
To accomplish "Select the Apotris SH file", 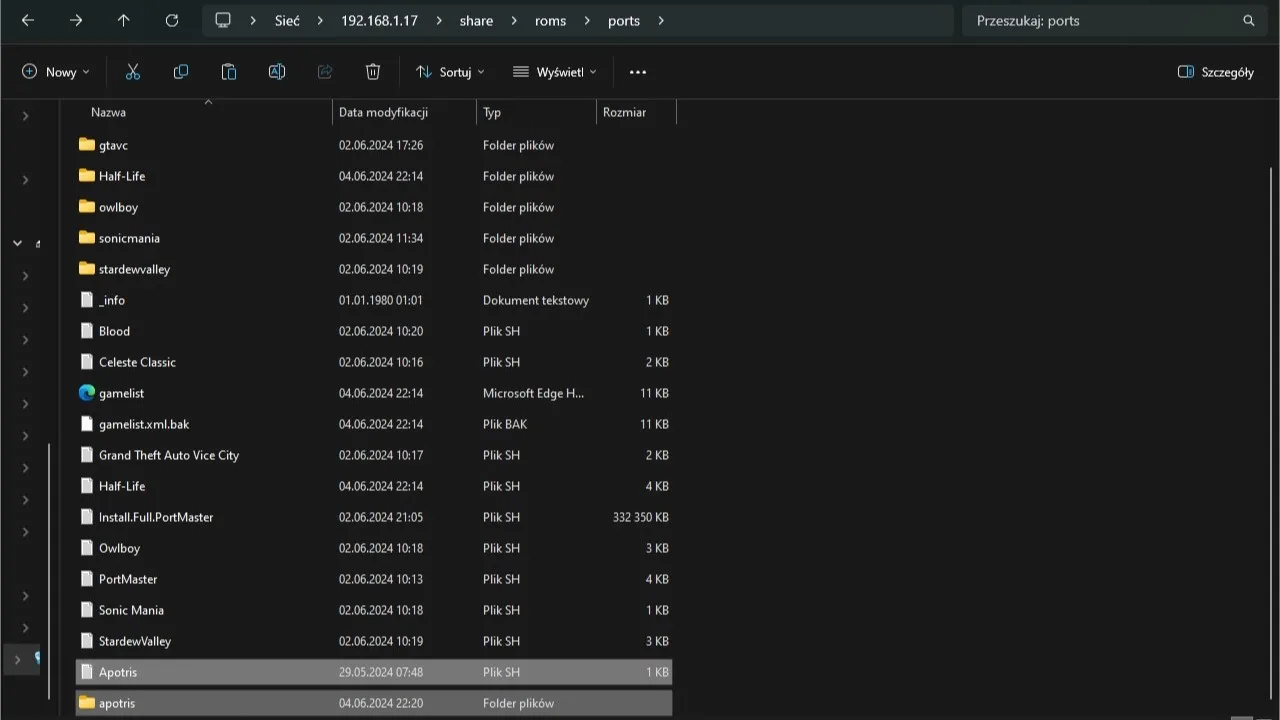I will point(374,672).
